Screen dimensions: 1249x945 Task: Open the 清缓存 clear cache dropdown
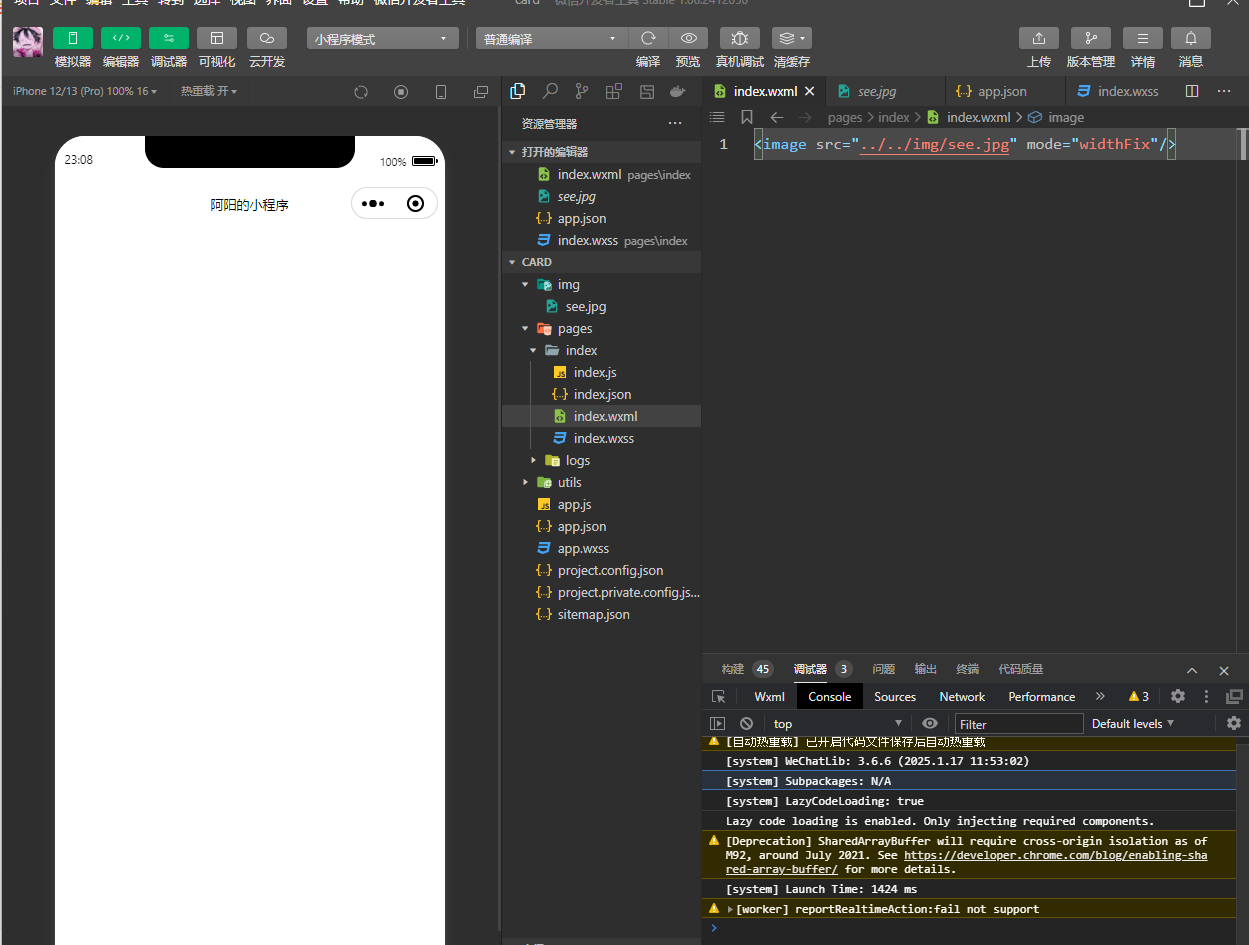(x=792, y=38)
